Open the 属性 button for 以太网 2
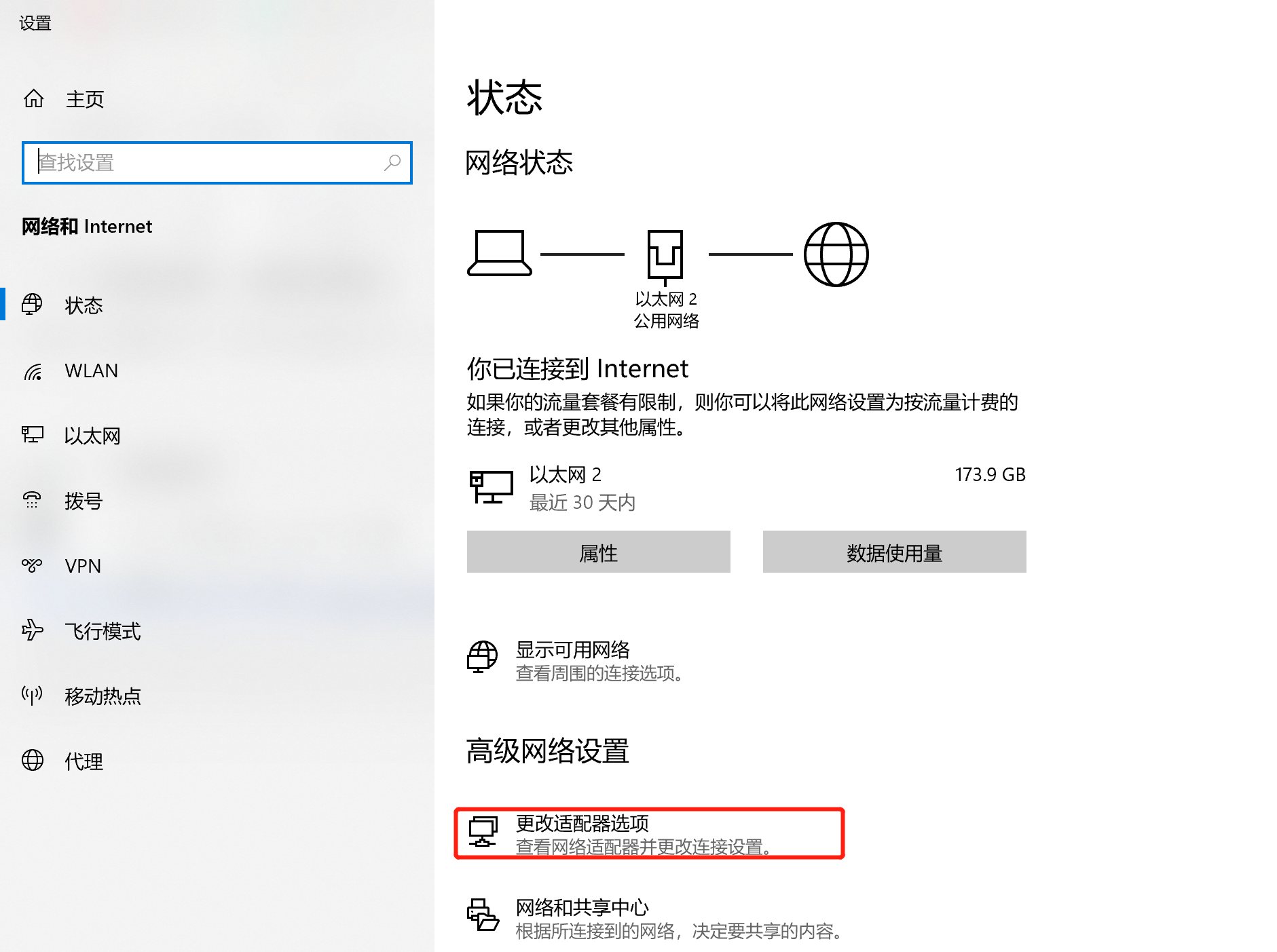This screenshot has width=1277, height=952. pyautogui.click(x=598, y=552)
